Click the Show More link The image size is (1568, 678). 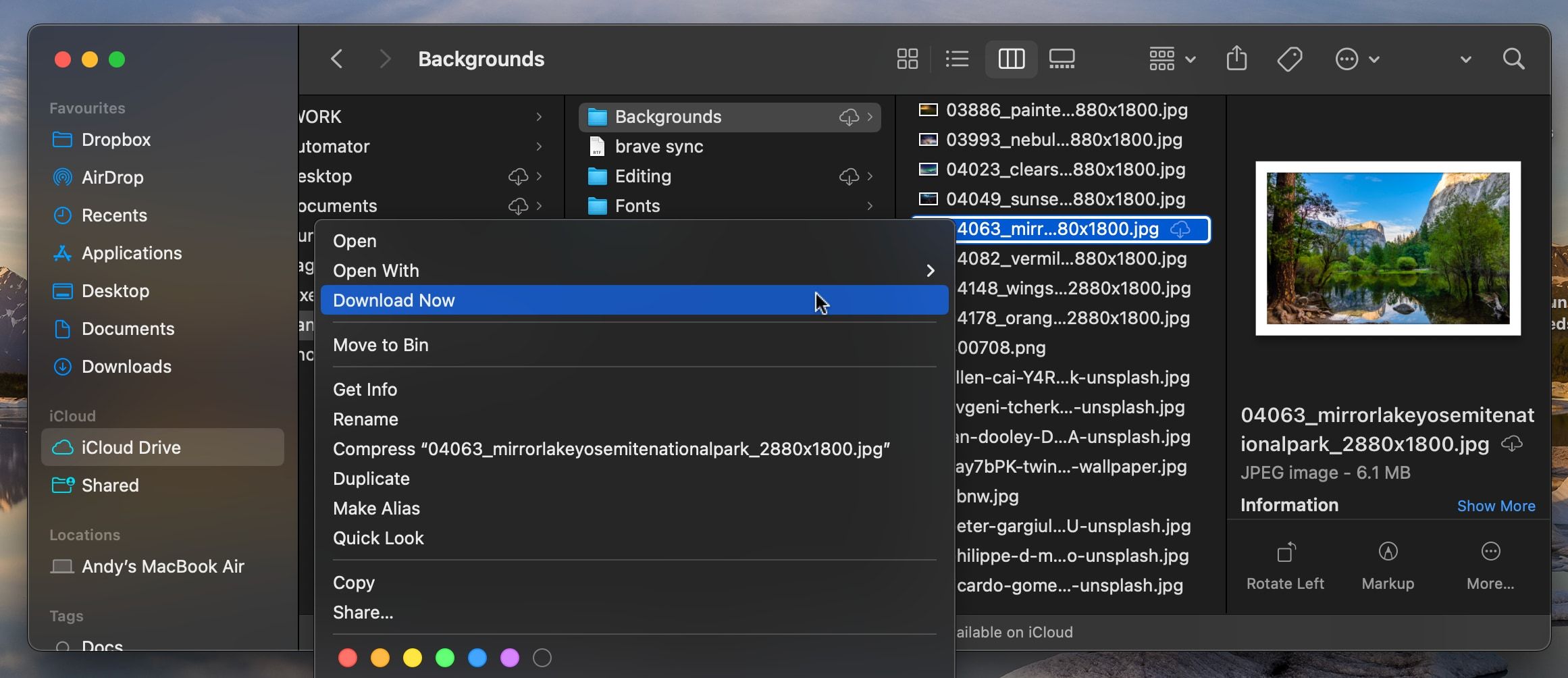[1496, 506]
